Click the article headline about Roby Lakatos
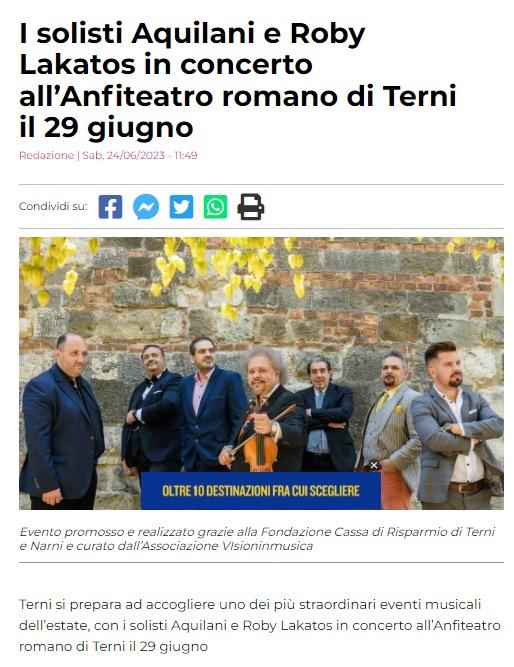The width and height of the screenshot is (514, 667). pyautogui.click(x=238, y=80)
